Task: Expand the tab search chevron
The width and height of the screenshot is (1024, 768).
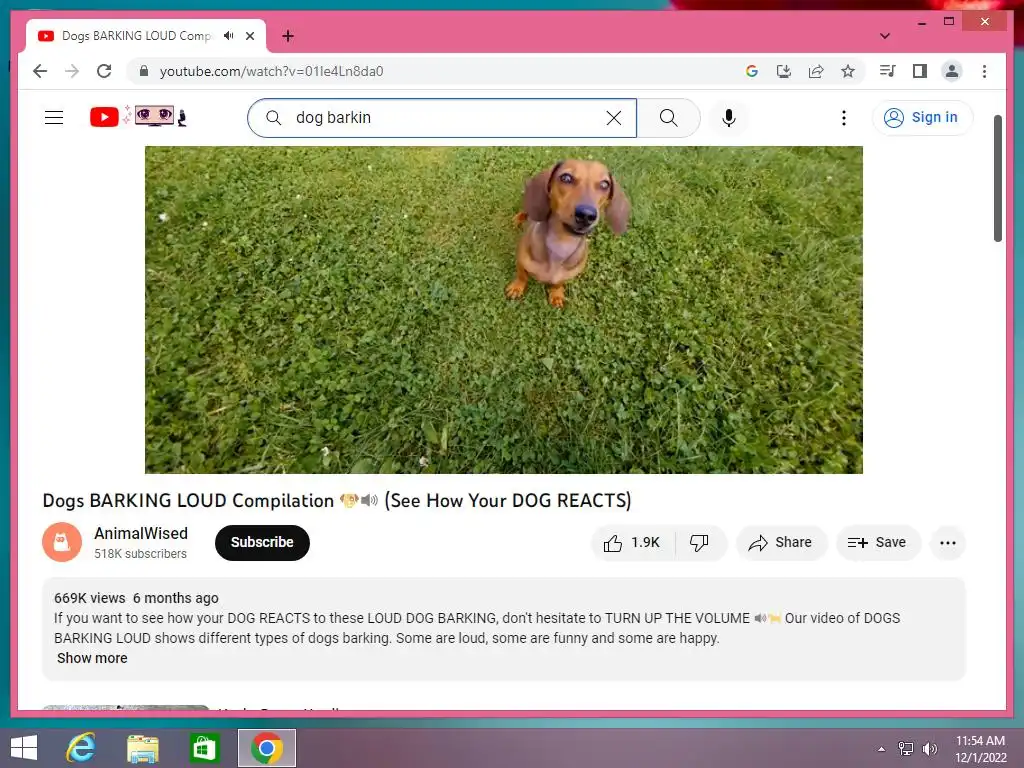Action: coord(884,36)
